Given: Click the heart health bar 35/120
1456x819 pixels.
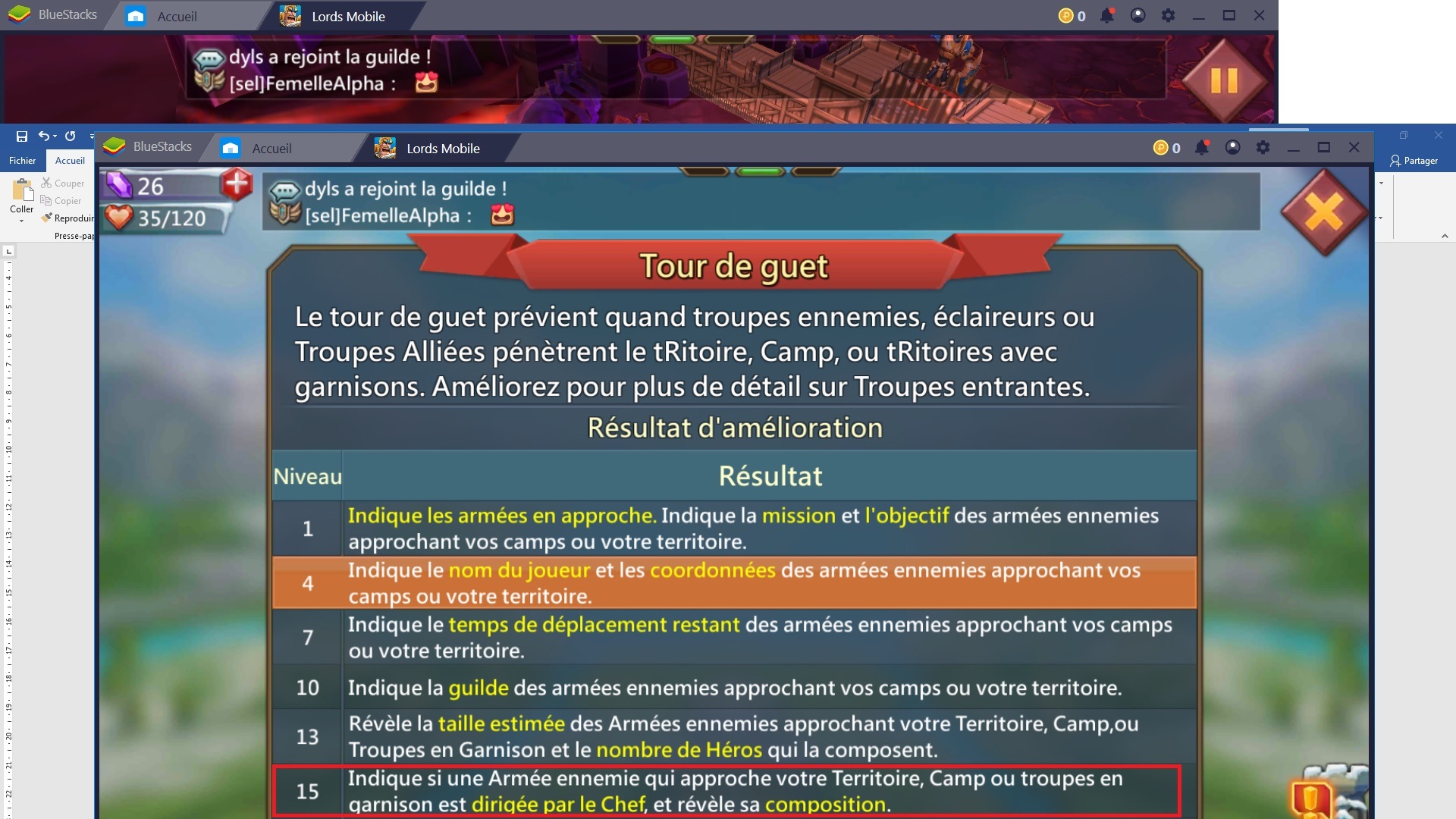Looking at the screenshot, I should click(x=163, y=217).
